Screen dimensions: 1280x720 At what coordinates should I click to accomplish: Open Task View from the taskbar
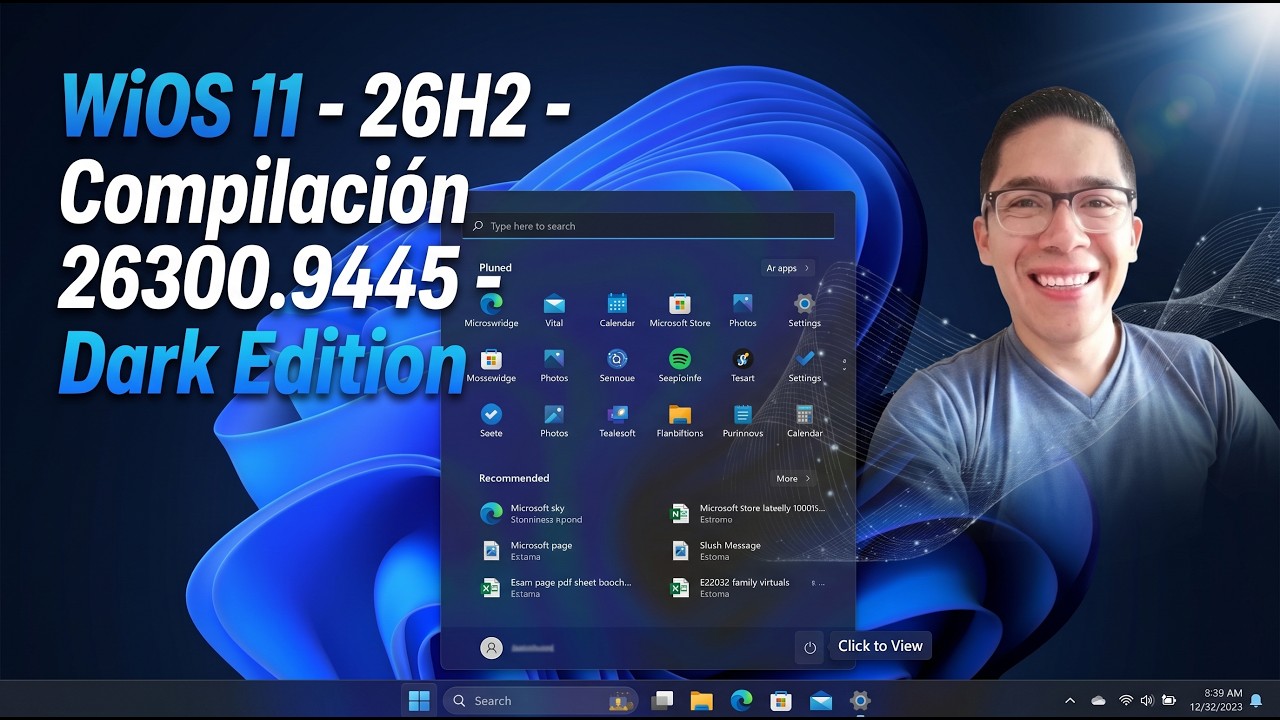pos(662,701)
